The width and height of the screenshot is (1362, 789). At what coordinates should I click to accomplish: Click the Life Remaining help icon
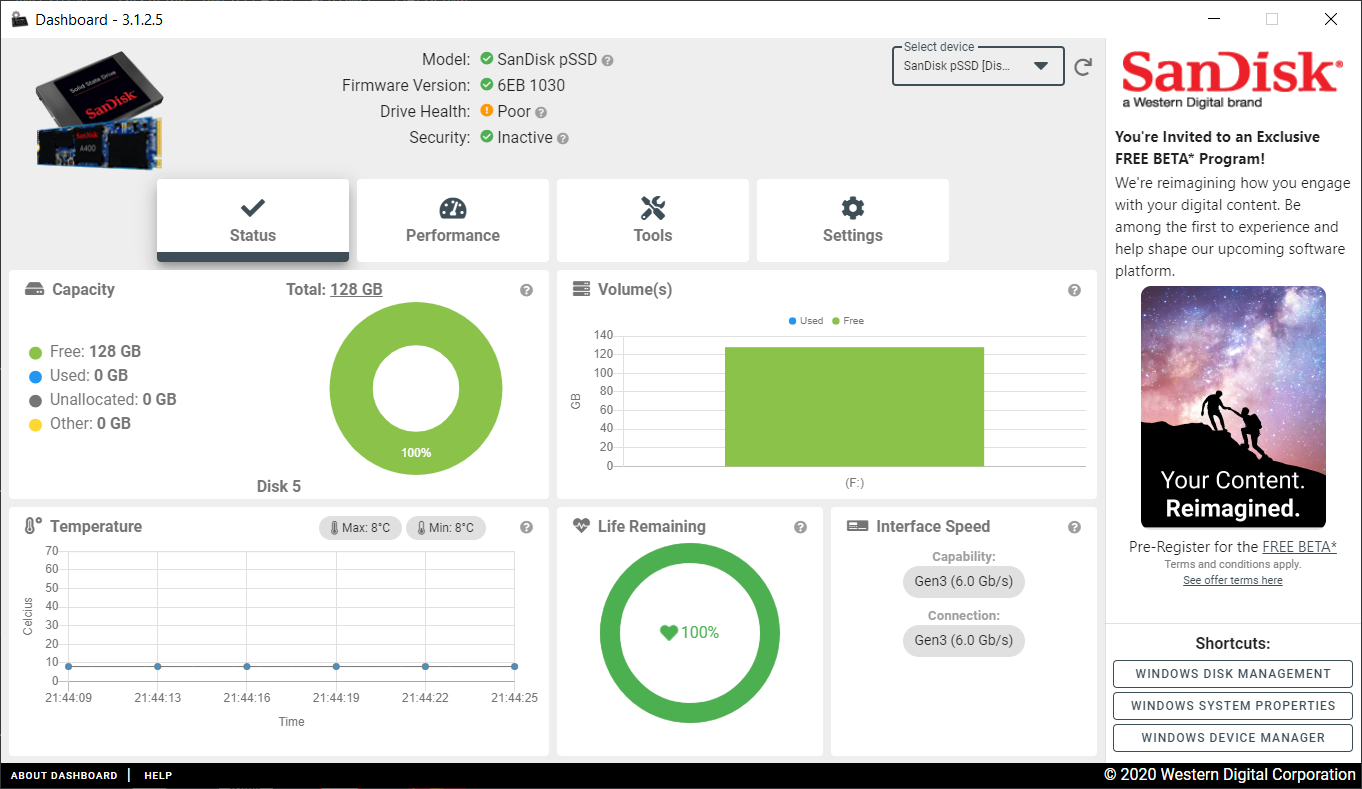[800, 527]
